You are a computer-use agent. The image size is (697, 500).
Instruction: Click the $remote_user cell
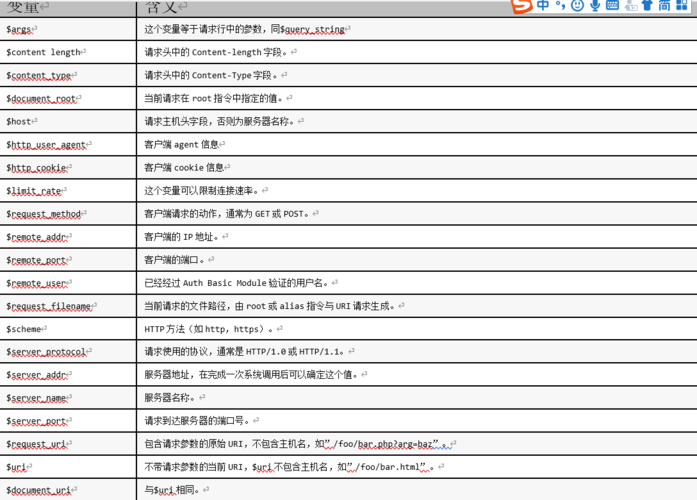pyautogui.click(x=68, y=283)
